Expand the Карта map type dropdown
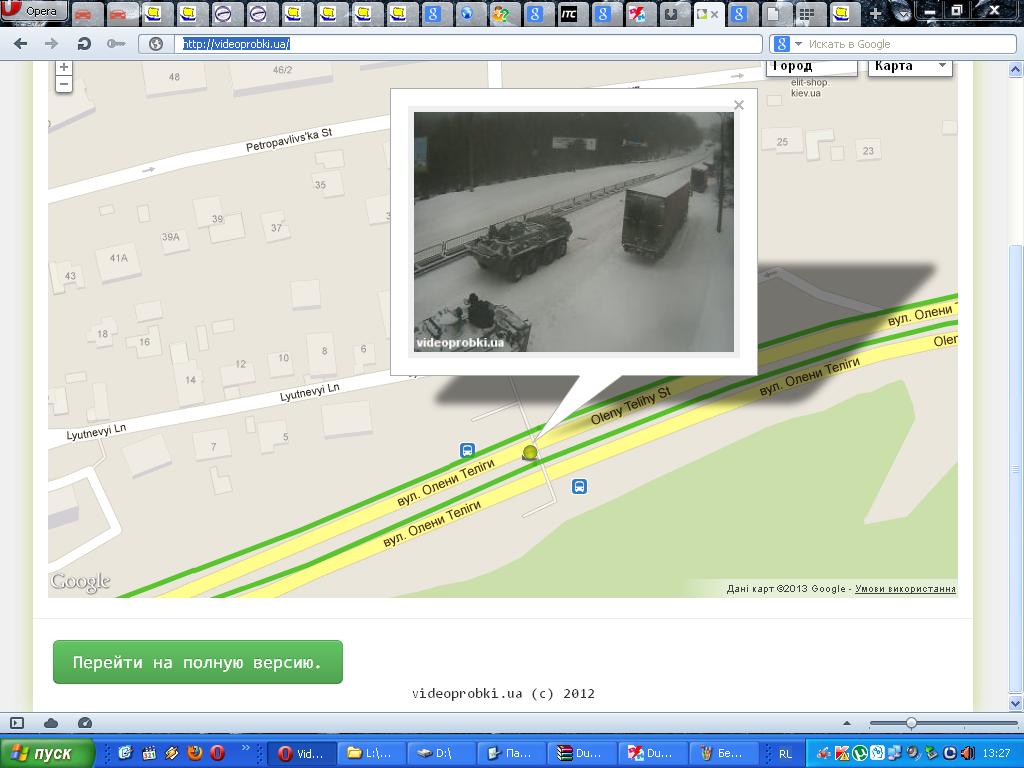The image size is (1024, 768). click(908, 66)
